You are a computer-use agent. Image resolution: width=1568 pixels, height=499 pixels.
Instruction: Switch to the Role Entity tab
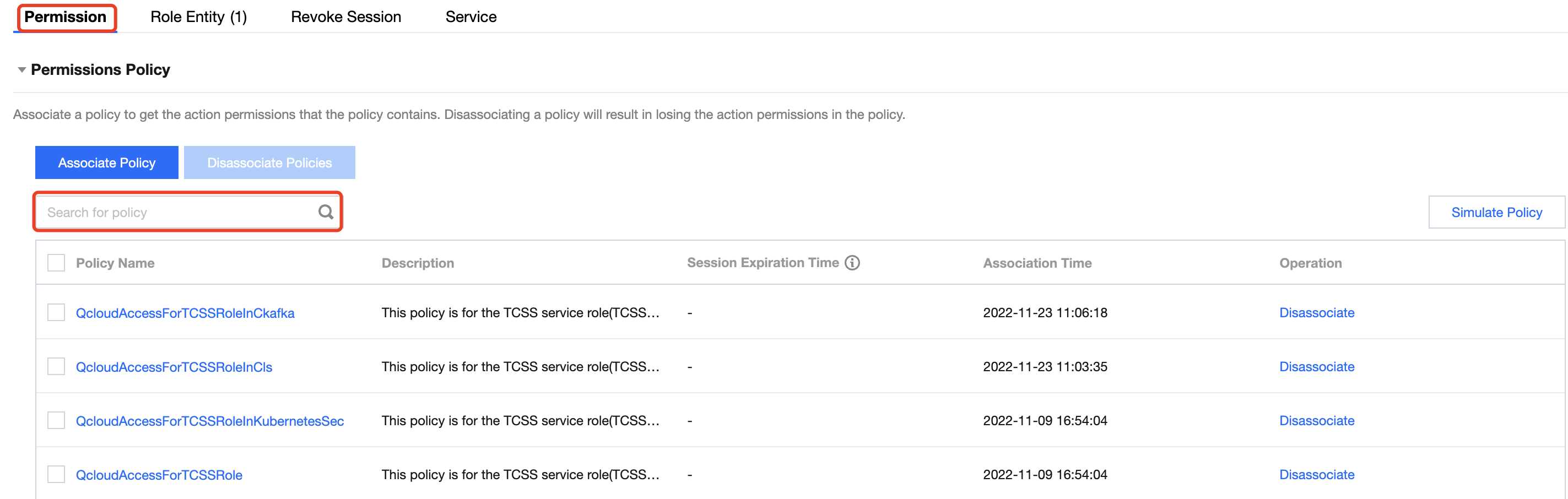[x=198, y=17]
